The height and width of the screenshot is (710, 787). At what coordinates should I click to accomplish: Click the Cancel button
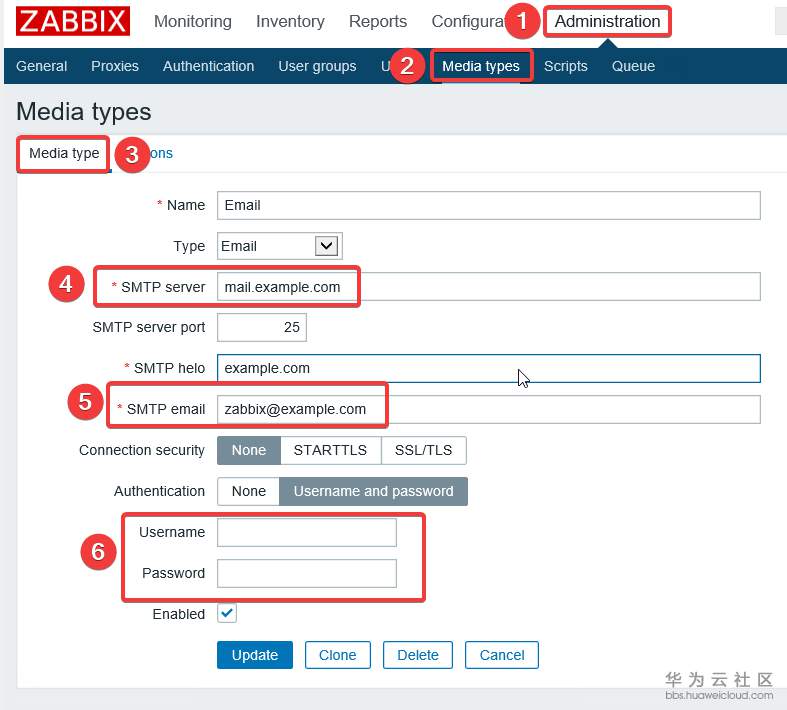tap(502, 655)
